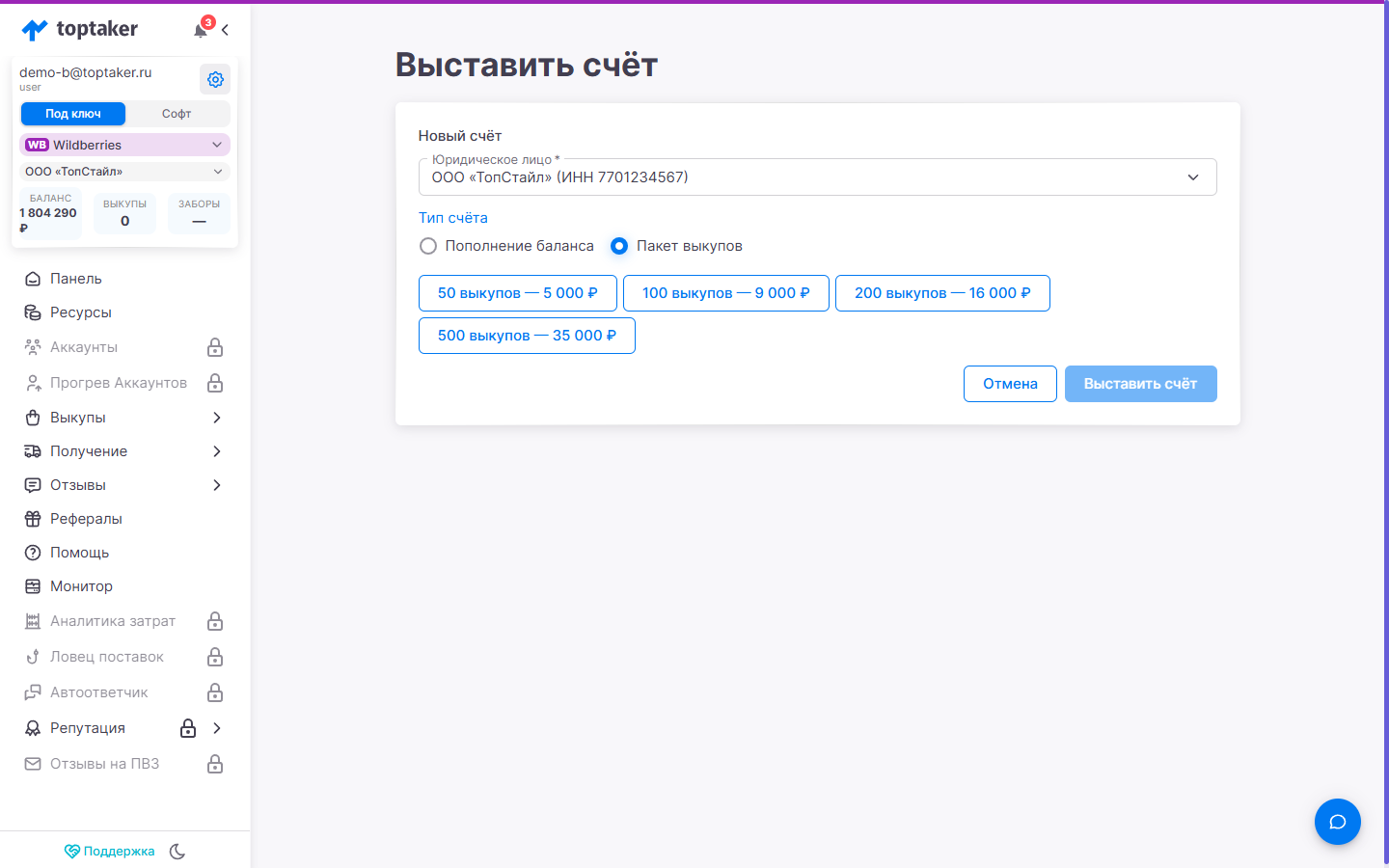This screenshot has height=868, width=1389.
Task: Click the Выкупы counter card
Action: pyautogui.click(x=124, y=213)
